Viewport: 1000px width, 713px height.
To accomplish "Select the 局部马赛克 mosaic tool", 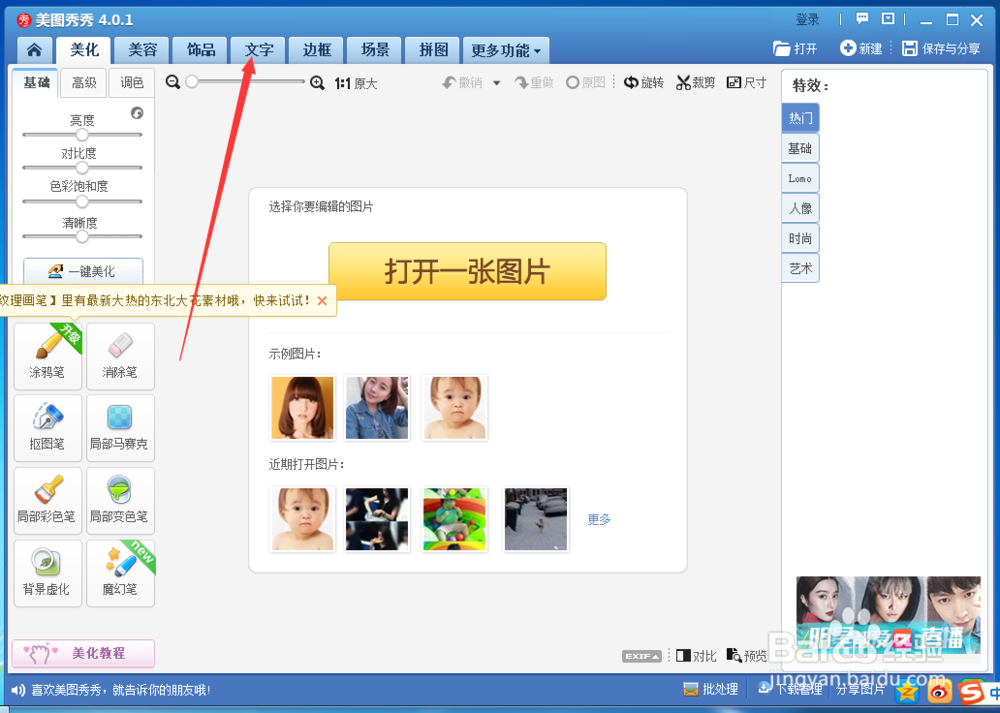I will (120, 428).
